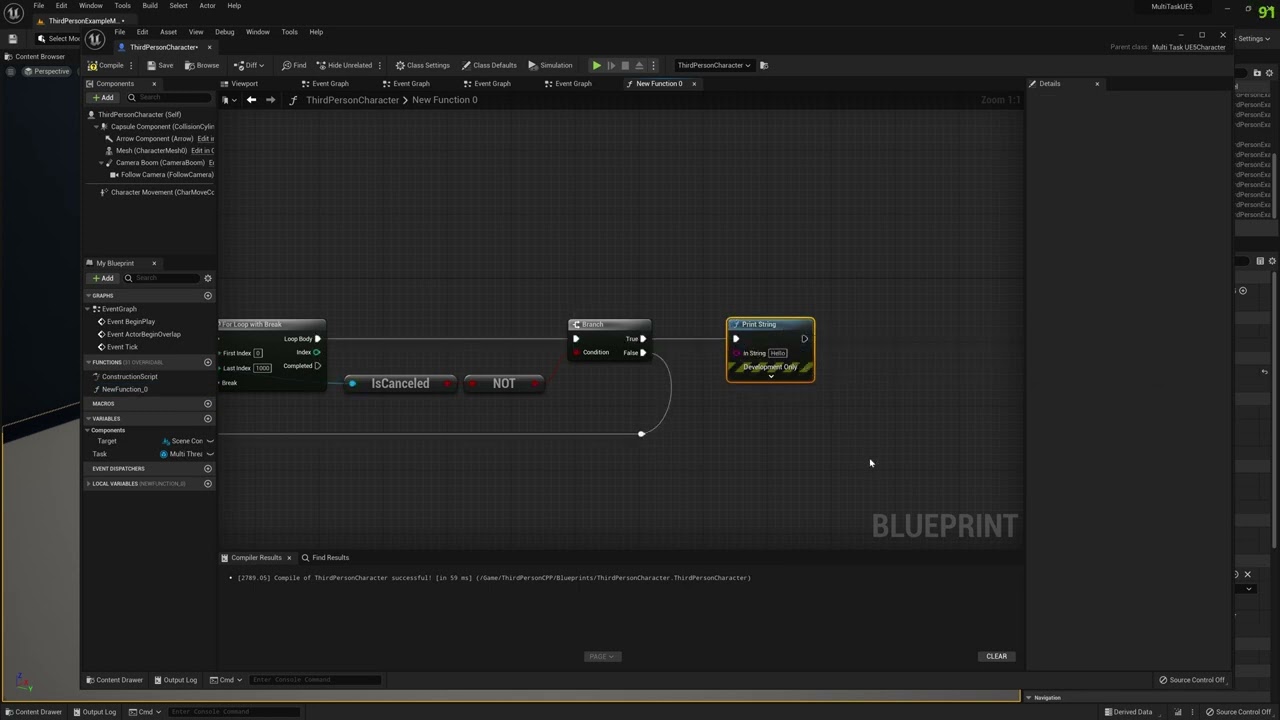Start Simulation mode
The height and width of the screenshot is (720, 1280).
click(x=551, y=65)
